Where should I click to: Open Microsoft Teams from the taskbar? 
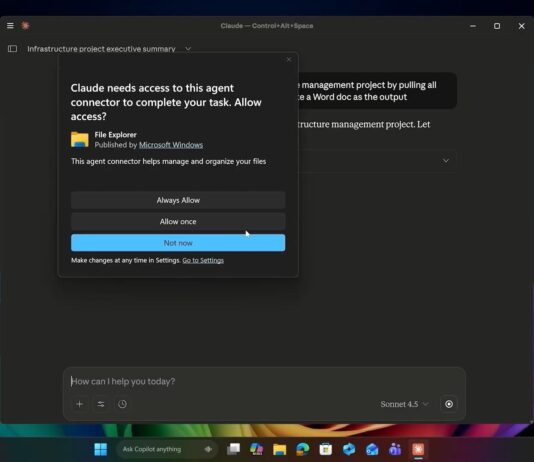(x=395, y=449)
